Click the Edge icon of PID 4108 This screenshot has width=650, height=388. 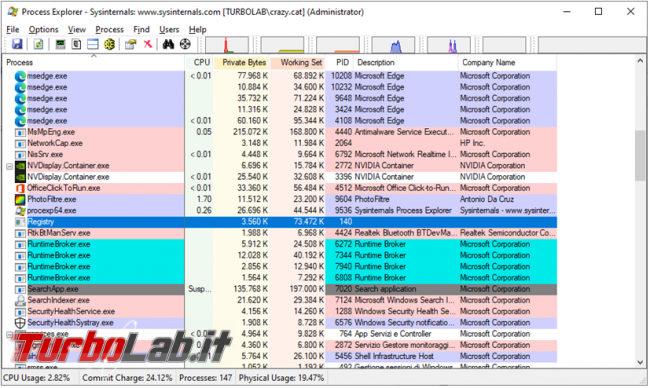click(20, 121)
